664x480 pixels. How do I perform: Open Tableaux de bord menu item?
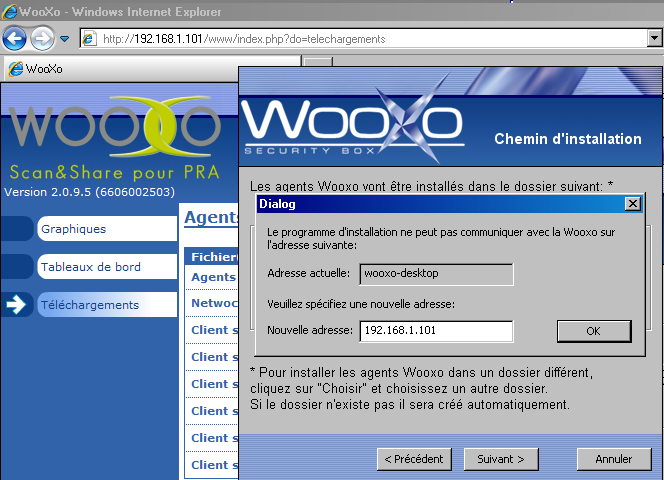107,267
